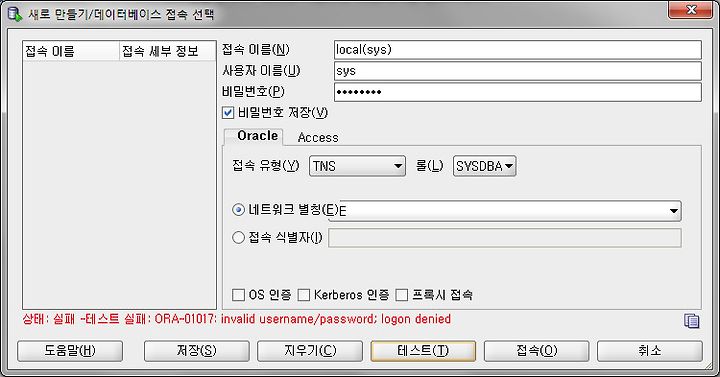Click the 접속 이름 field containing local(sys)
Image resolution: width=720 pixels, height=377 pixels.
tap(518, 50)
